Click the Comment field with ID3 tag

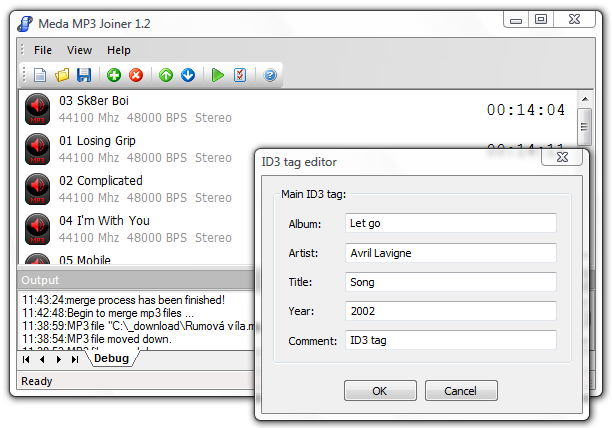pyautogui.click(x=451, y=340)
